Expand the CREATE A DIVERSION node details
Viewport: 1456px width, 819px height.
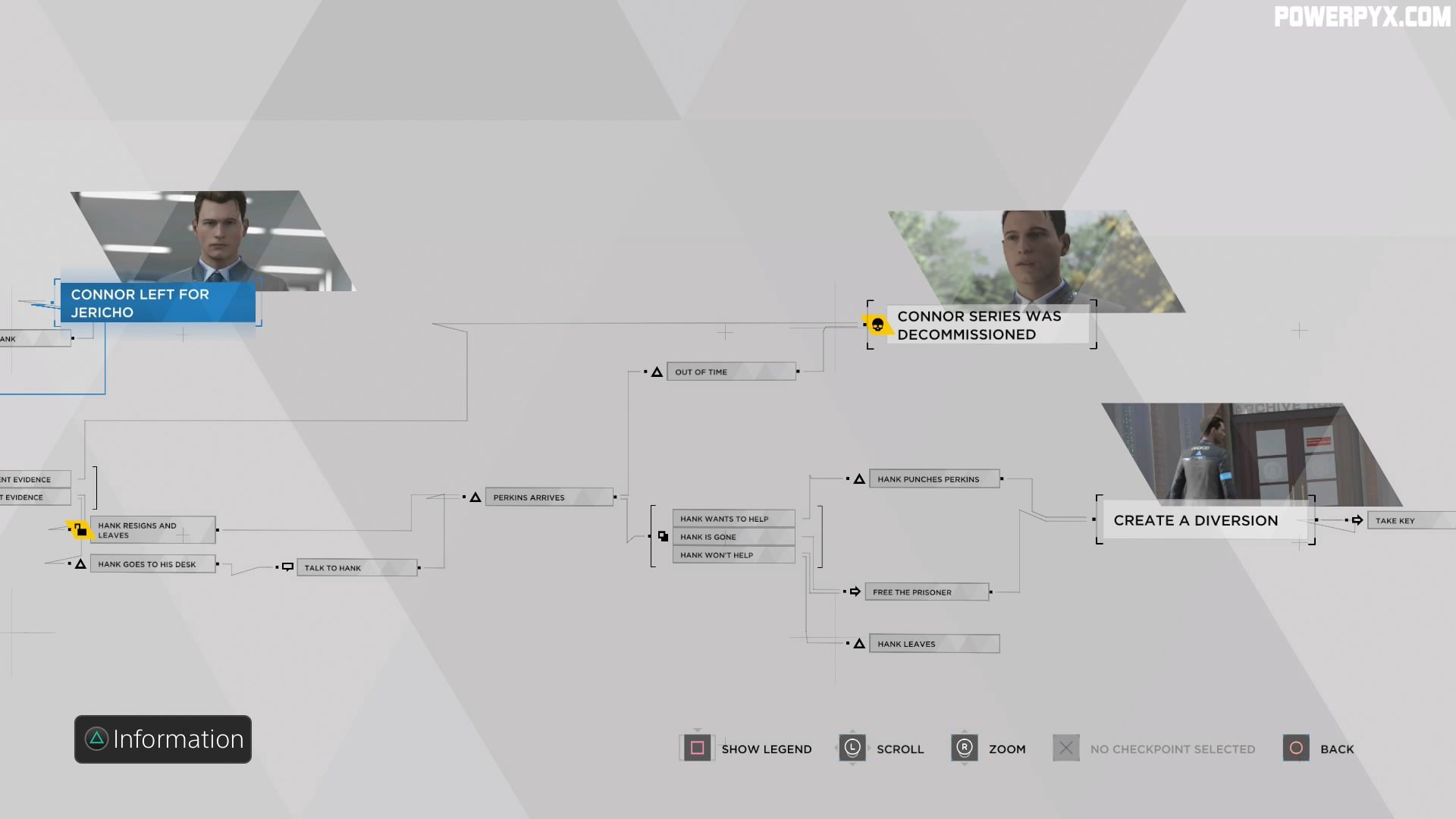coord(1196,519)
